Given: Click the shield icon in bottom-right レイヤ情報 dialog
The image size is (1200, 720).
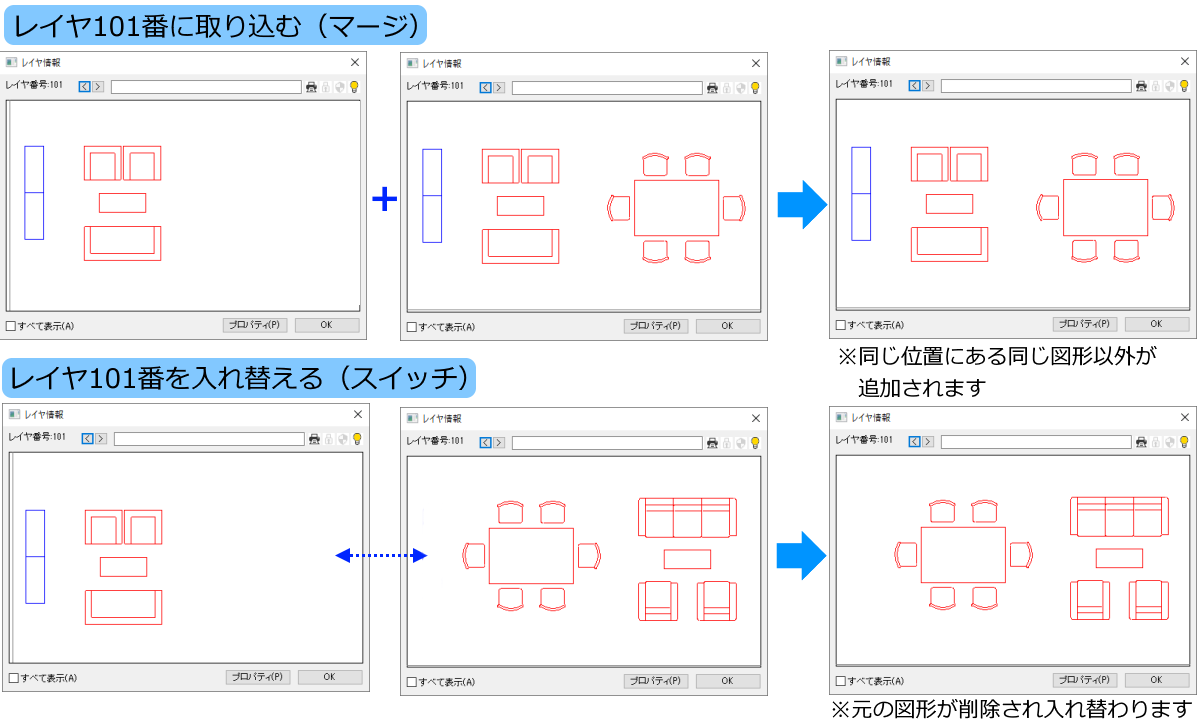Looking at the screenshot, I should 1170,441.
